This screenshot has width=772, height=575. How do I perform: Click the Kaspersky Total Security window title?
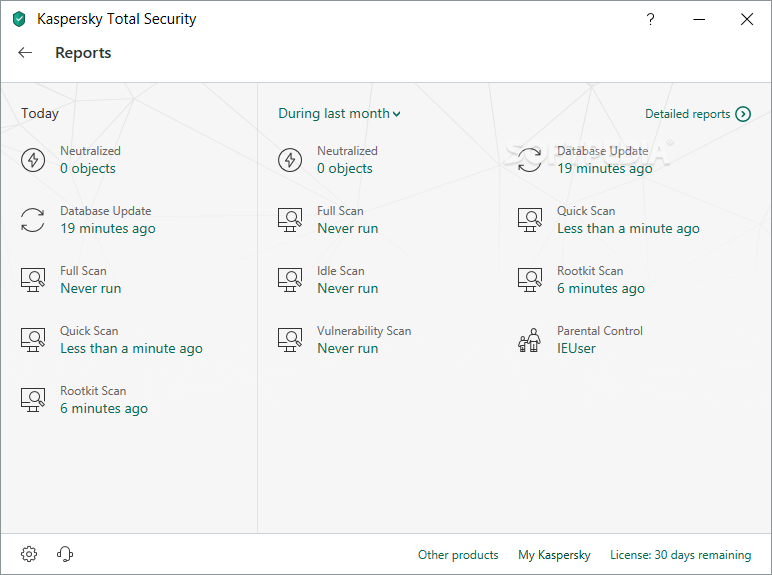[x=117, y=19]
